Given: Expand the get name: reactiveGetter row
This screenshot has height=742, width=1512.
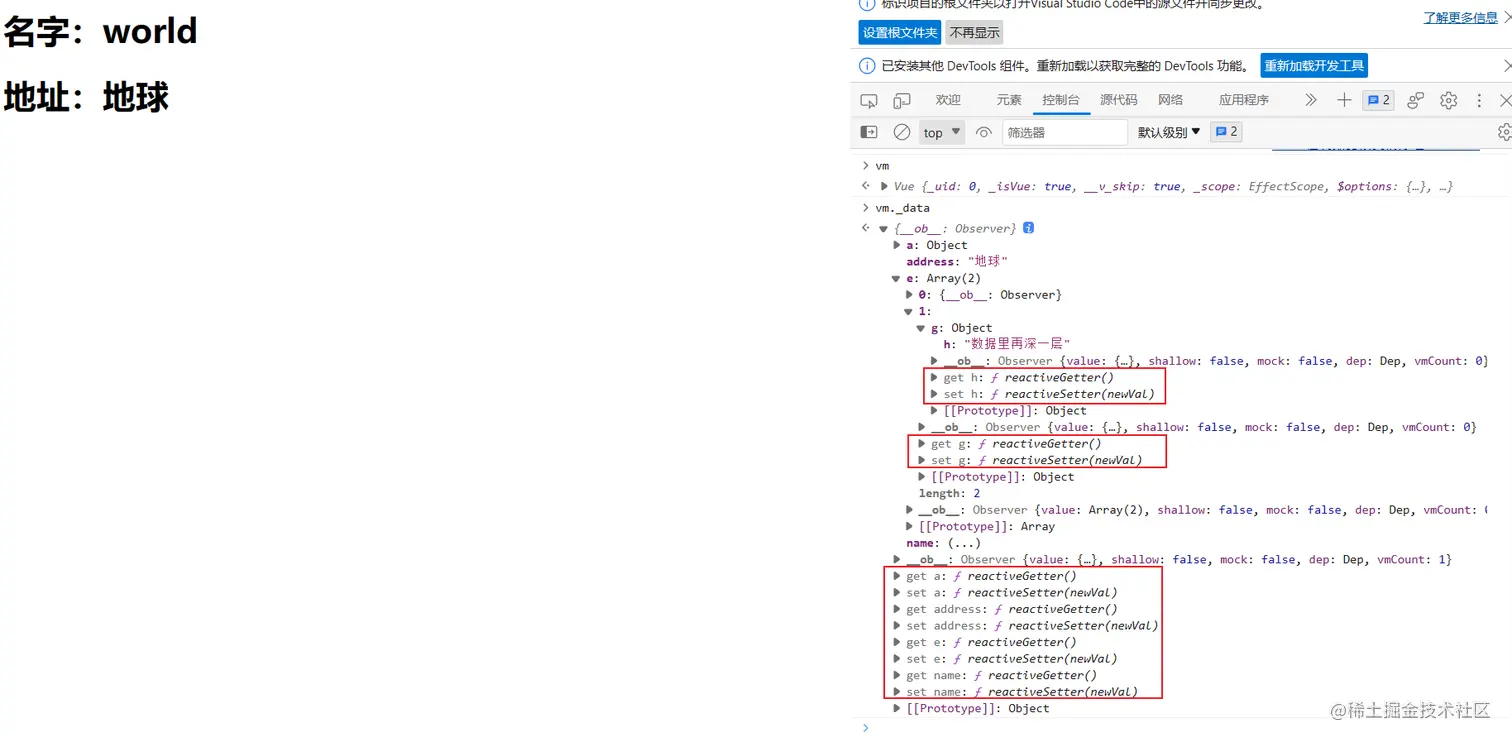Looking at the screenshot, I should [897, 675].
